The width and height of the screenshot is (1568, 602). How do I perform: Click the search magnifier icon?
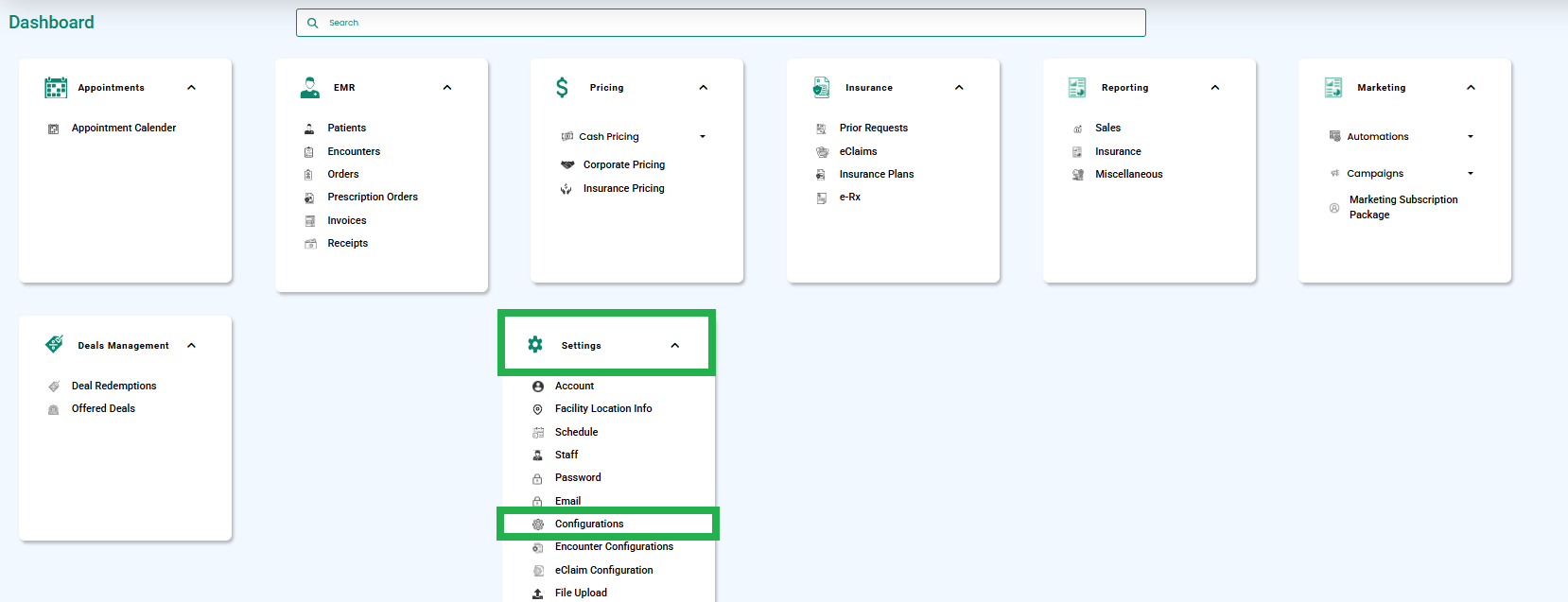coord(313,23)
